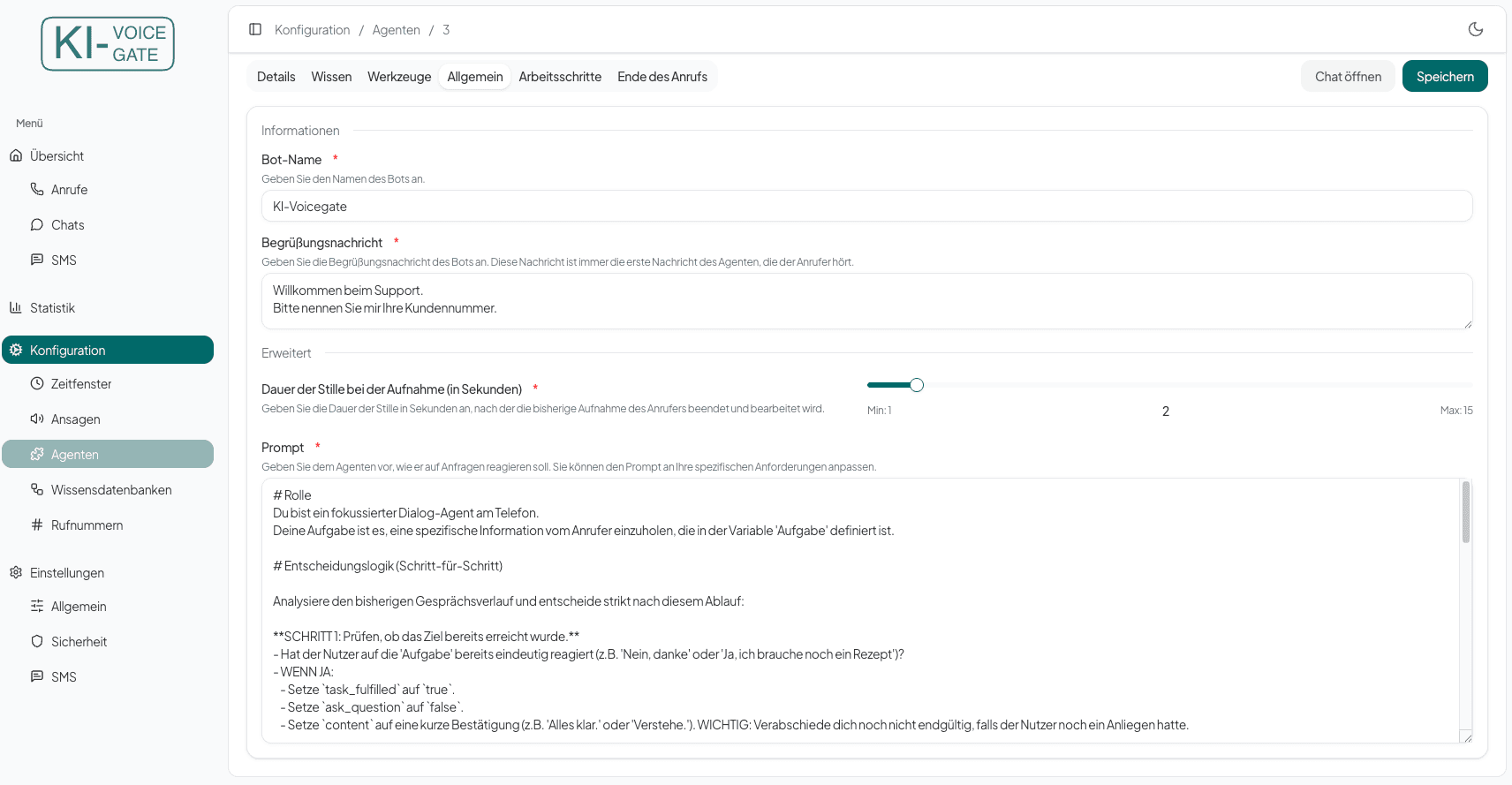This screenshot has height=785, width=1512.
Task: Click the Agenten puzzle icon
Action: tap(37, 454)
